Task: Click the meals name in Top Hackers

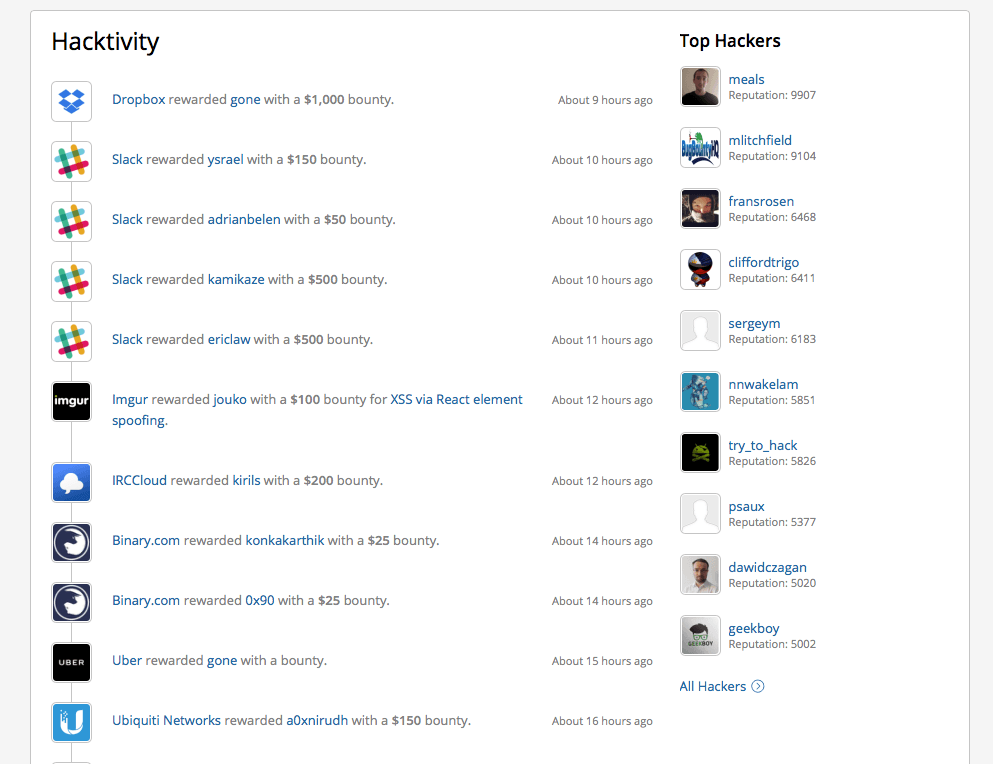Action: [746, 80]
